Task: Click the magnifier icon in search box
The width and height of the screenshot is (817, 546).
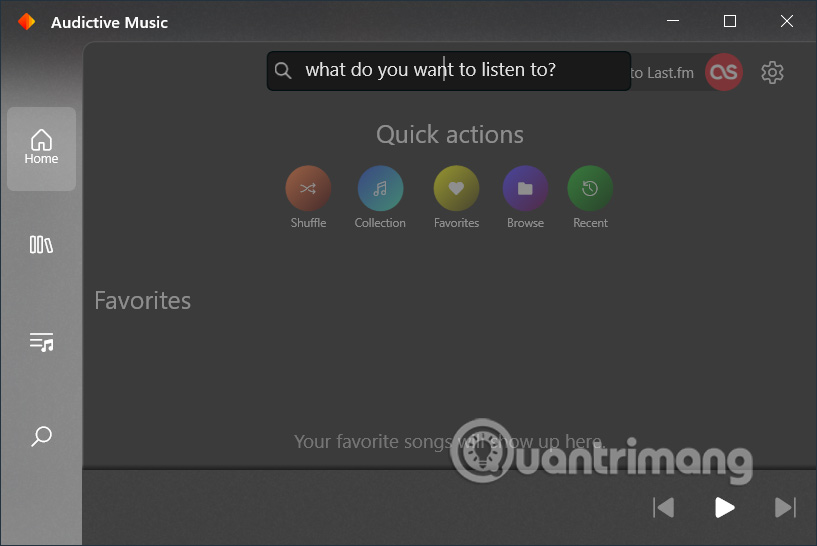Action: (283, 70)
